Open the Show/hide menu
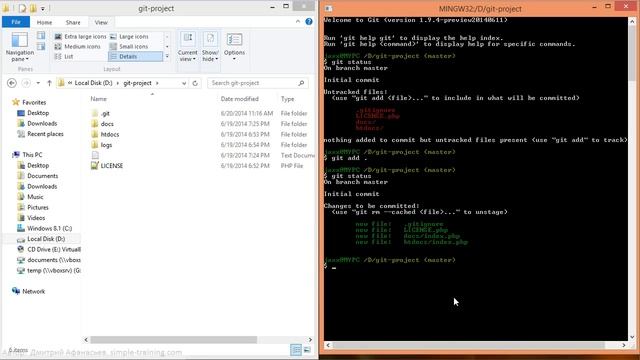The height and width of the screenshot is (360, 640). click(210, 47)
